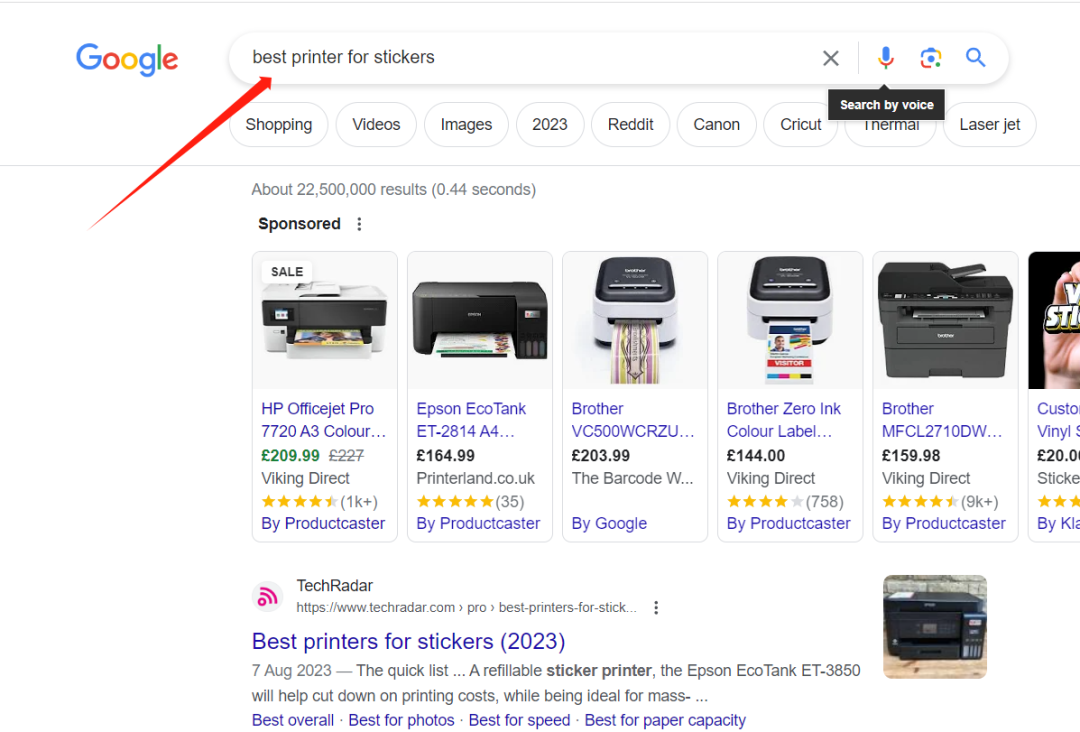Viewport: 1080px width, 732px height.
Task: Apply the 2023 filter chip
Action: pos(550,125)
